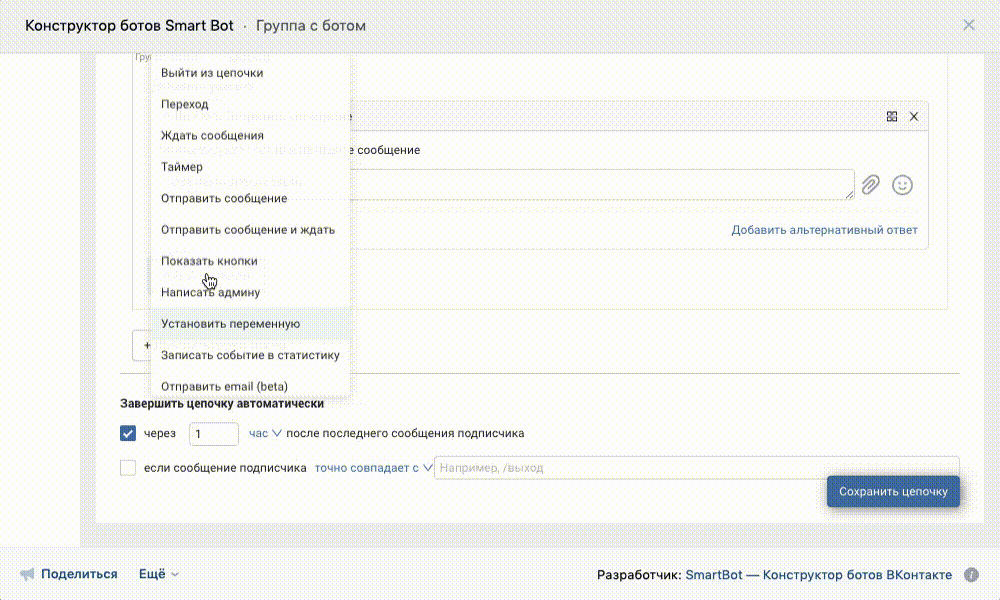
Task: Click the paperclip attachment icon
Action: click(871, 185)
